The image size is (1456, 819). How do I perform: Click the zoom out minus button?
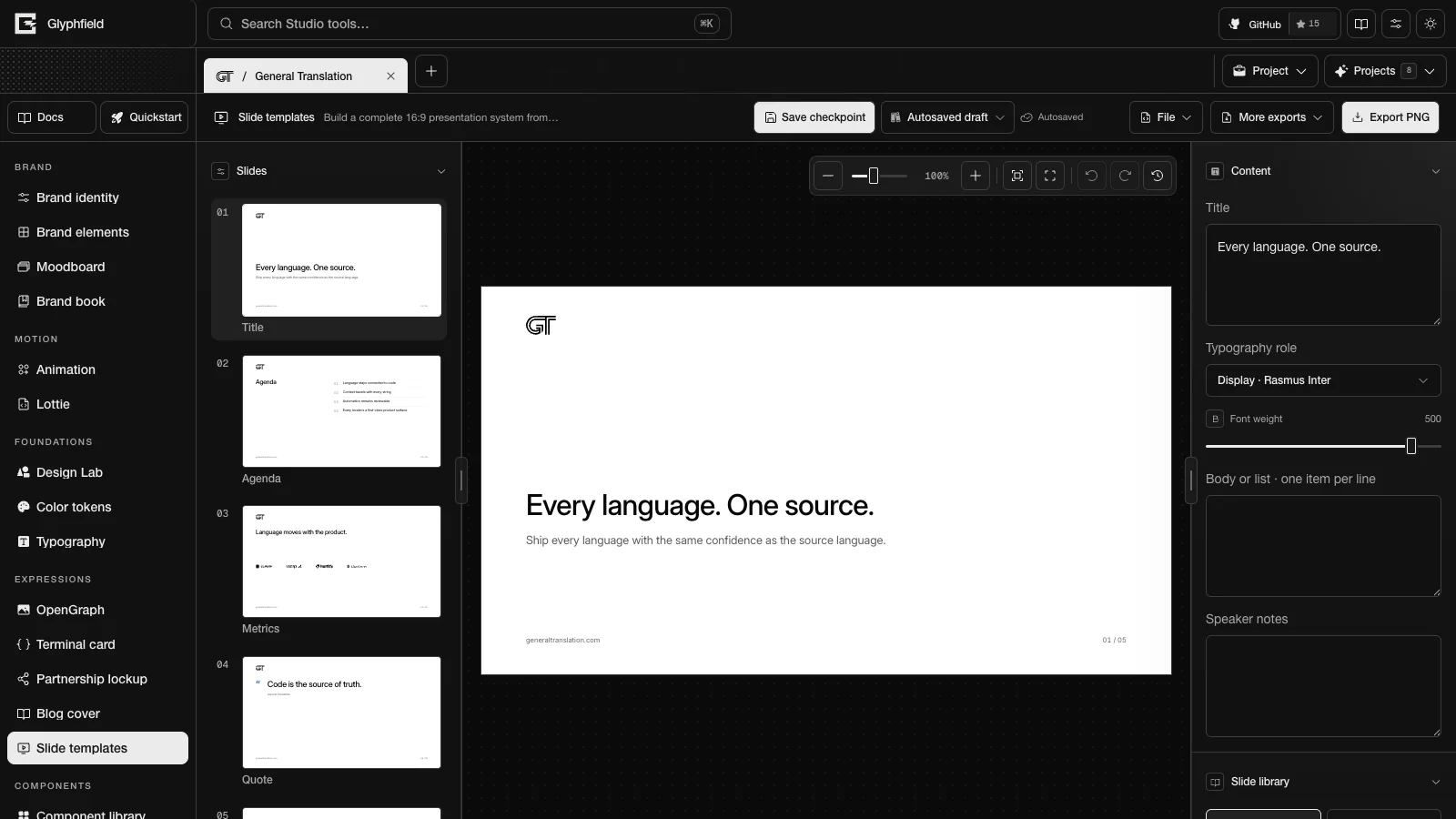(x=828, y=176)
